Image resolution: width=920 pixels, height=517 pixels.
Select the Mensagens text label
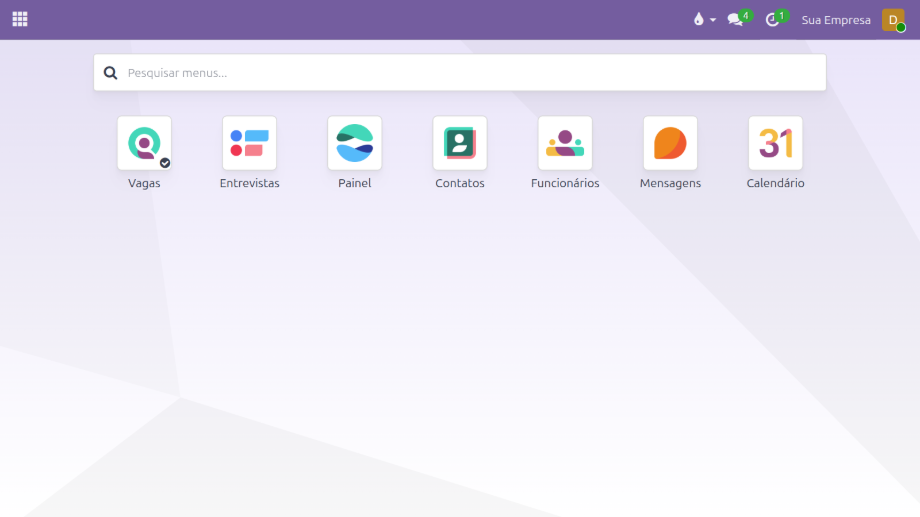[670, 184]
